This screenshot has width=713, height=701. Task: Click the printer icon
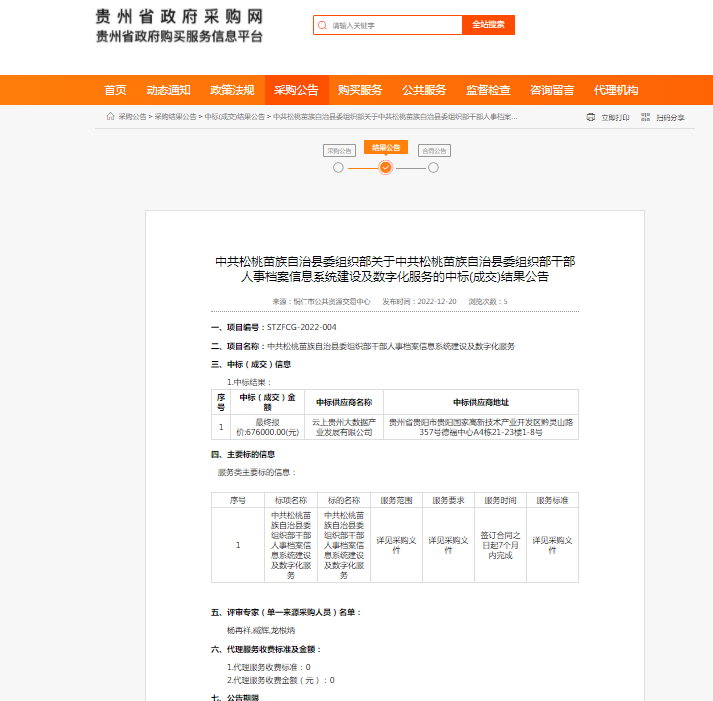pos(591,117)
